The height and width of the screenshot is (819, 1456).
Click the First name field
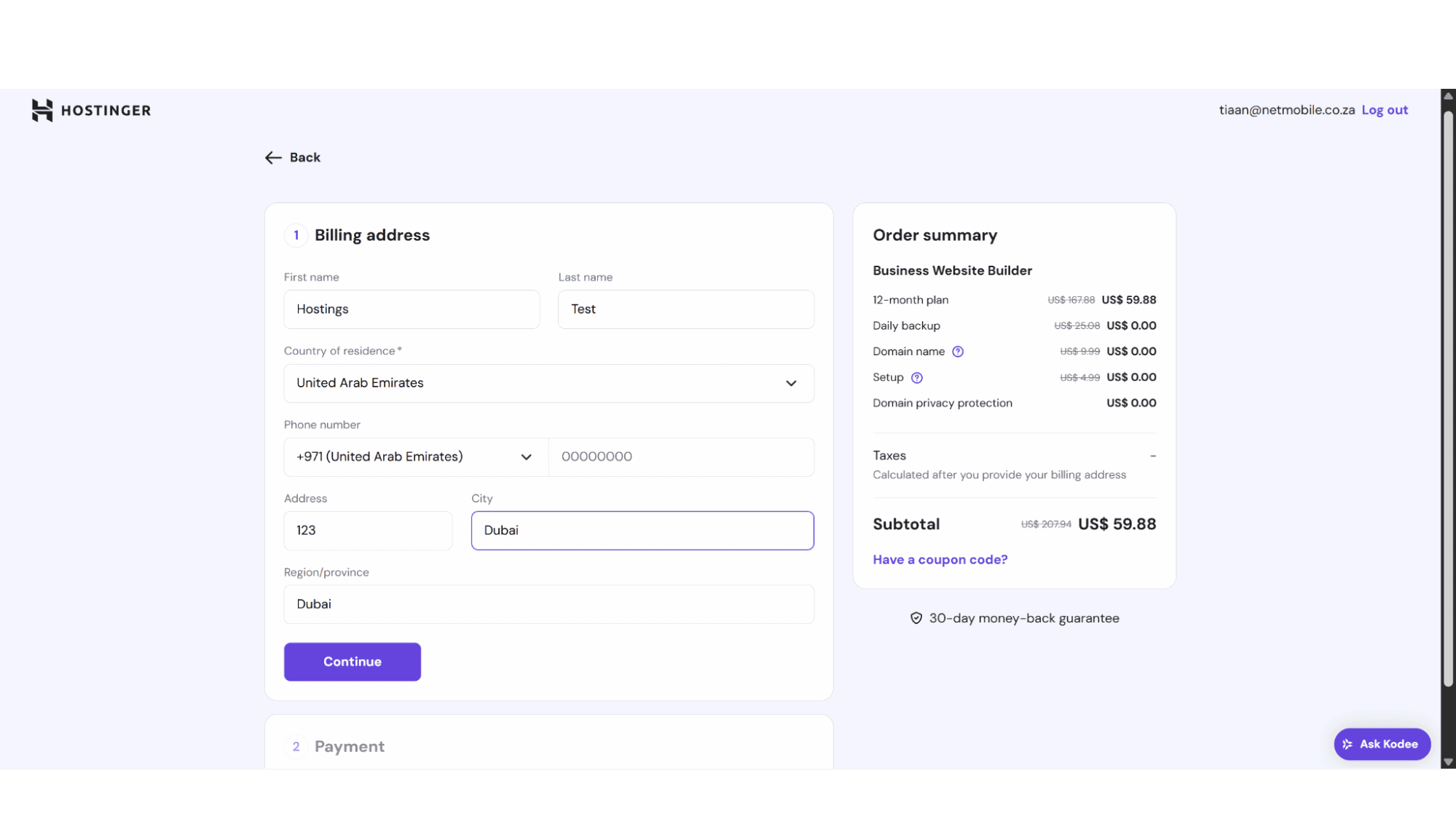coord(412,309)
